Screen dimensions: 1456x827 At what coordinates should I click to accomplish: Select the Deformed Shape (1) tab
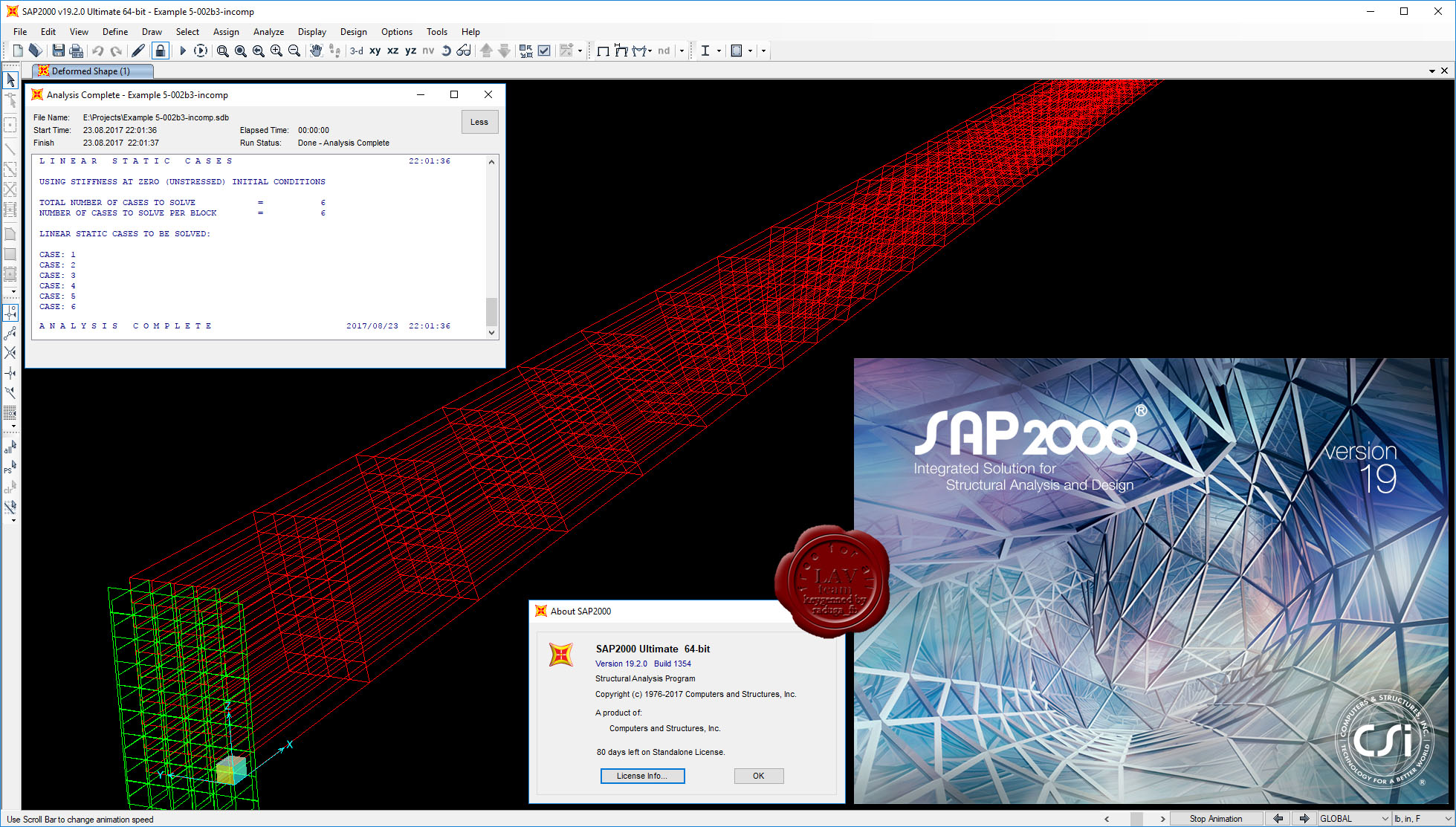(91, 71)
